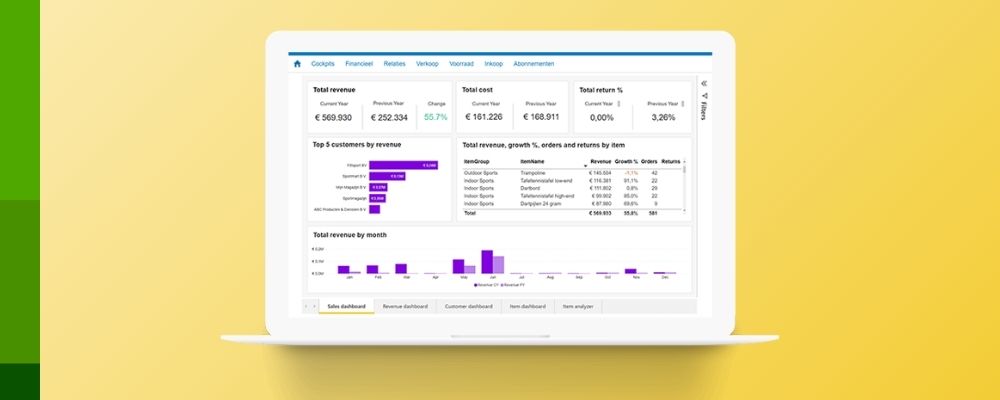
Task: Open the Financieel menu
Action: coord(359,64)
